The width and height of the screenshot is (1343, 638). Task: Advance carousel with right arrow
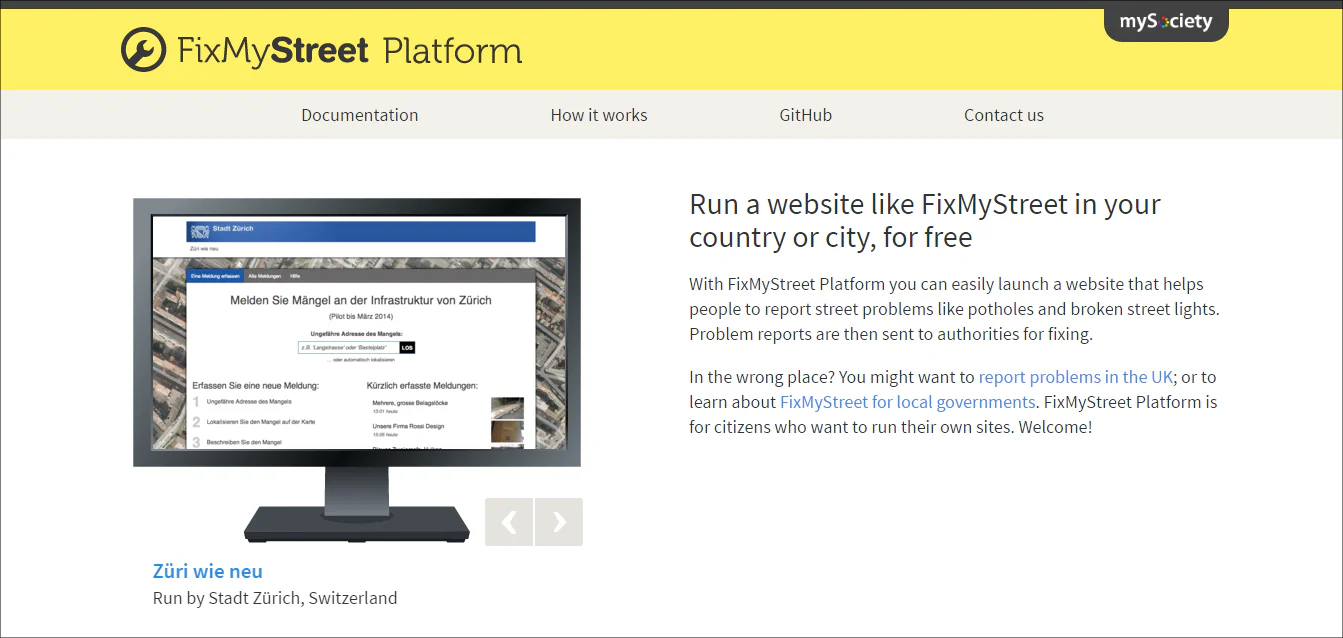coord(559,522)
